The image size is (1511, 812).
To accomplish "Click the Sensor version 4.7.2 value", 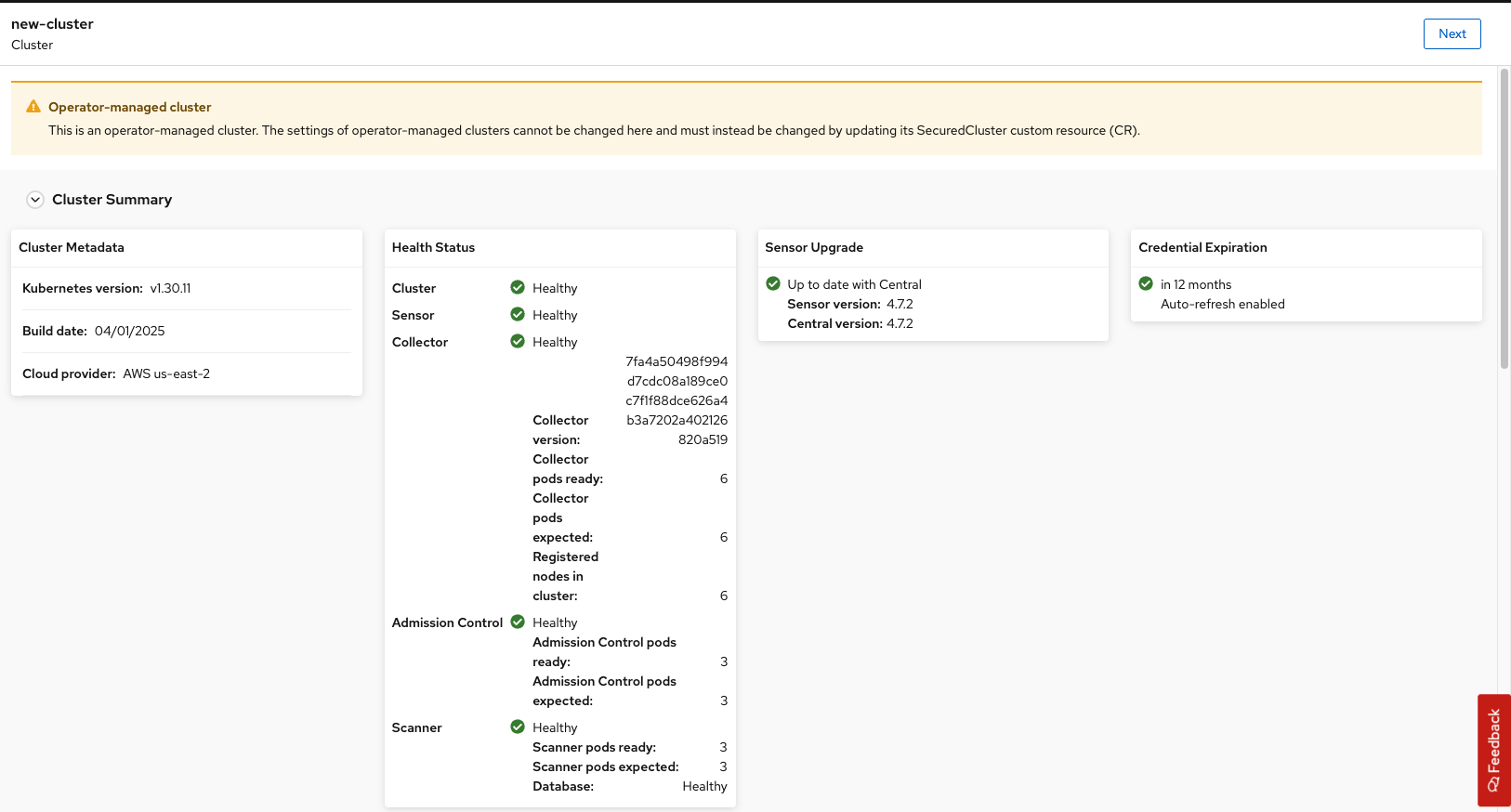I will coord(900,304).
